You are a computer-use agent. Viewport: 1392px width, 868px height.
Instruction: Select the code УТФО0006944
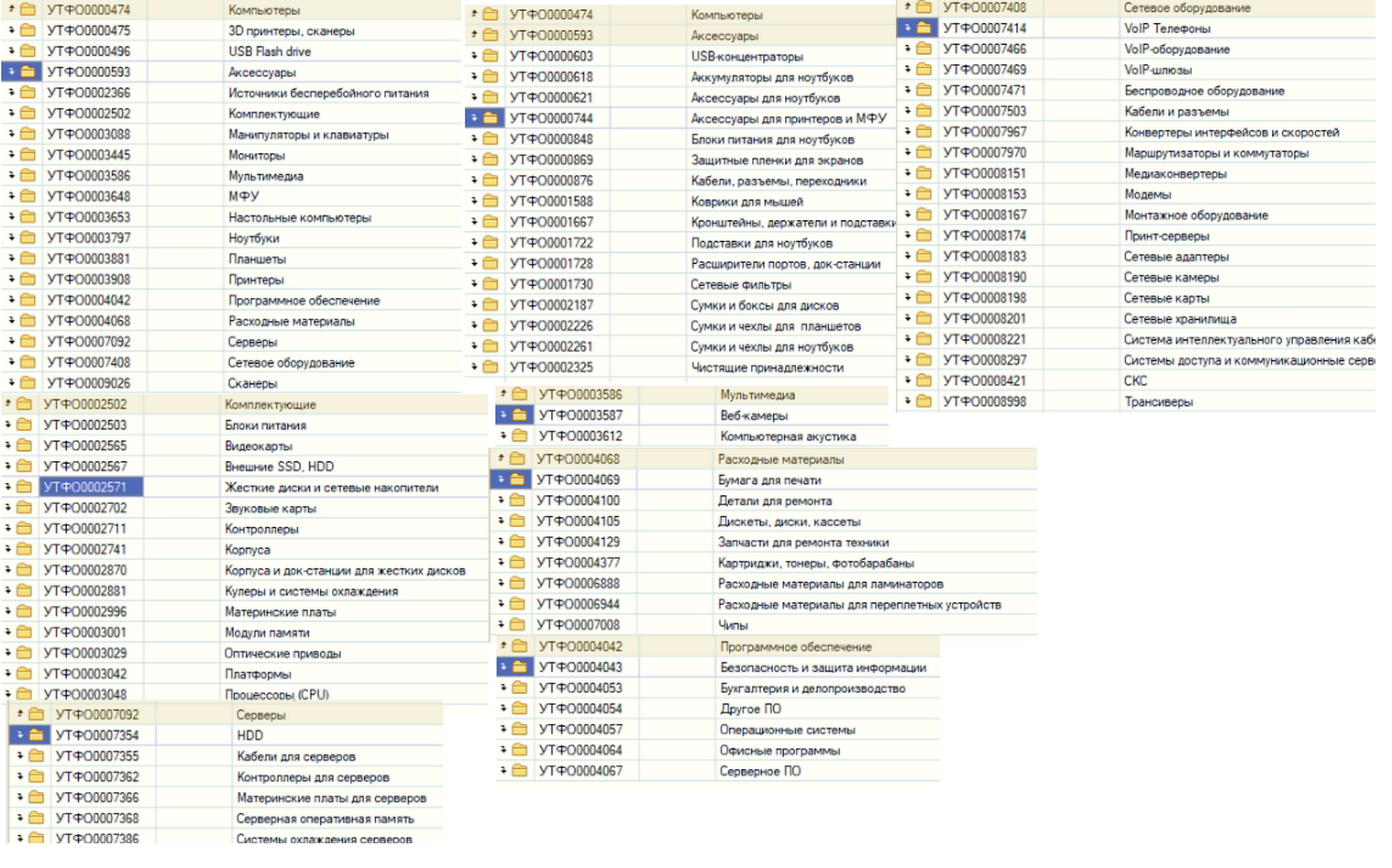pos(578,604)
